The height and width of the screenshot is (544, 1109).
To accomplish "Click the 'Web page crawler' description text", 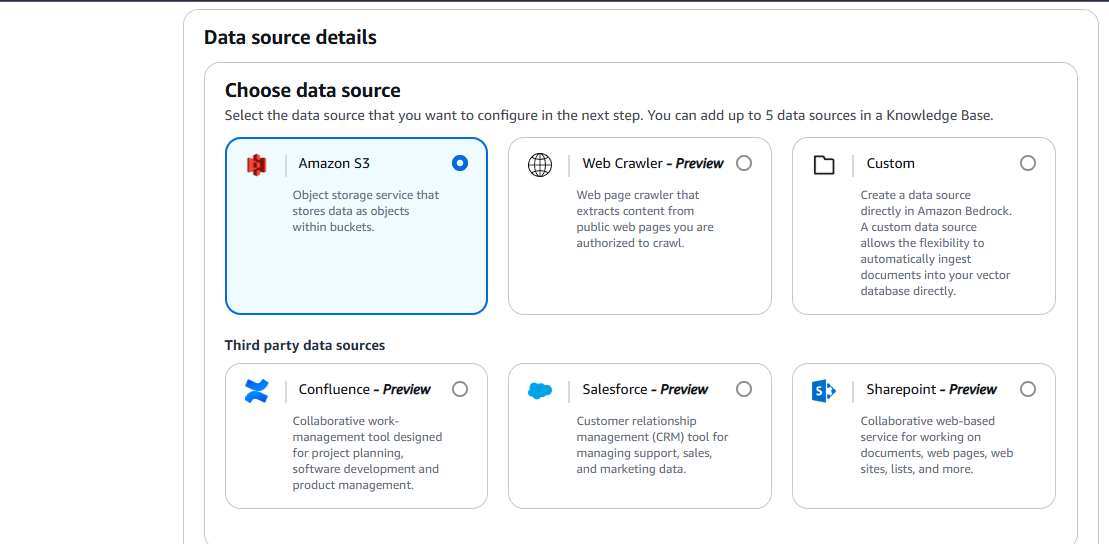I will [x=645, y=219].
